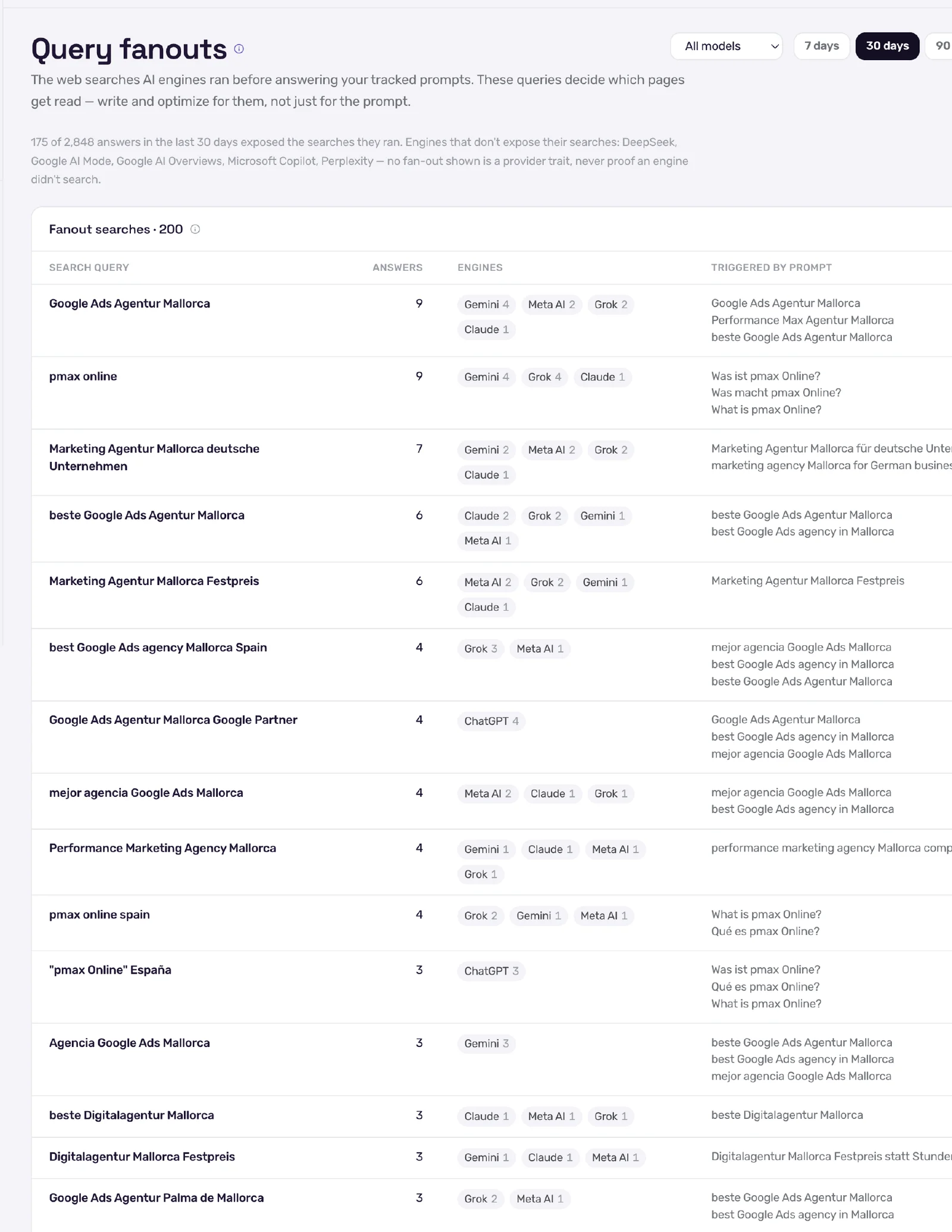Select the 'Marketing Agentur Mallorca Festpreis' query
The height and width of the screenshot is (1232, 952).
(x=154, y=581)
